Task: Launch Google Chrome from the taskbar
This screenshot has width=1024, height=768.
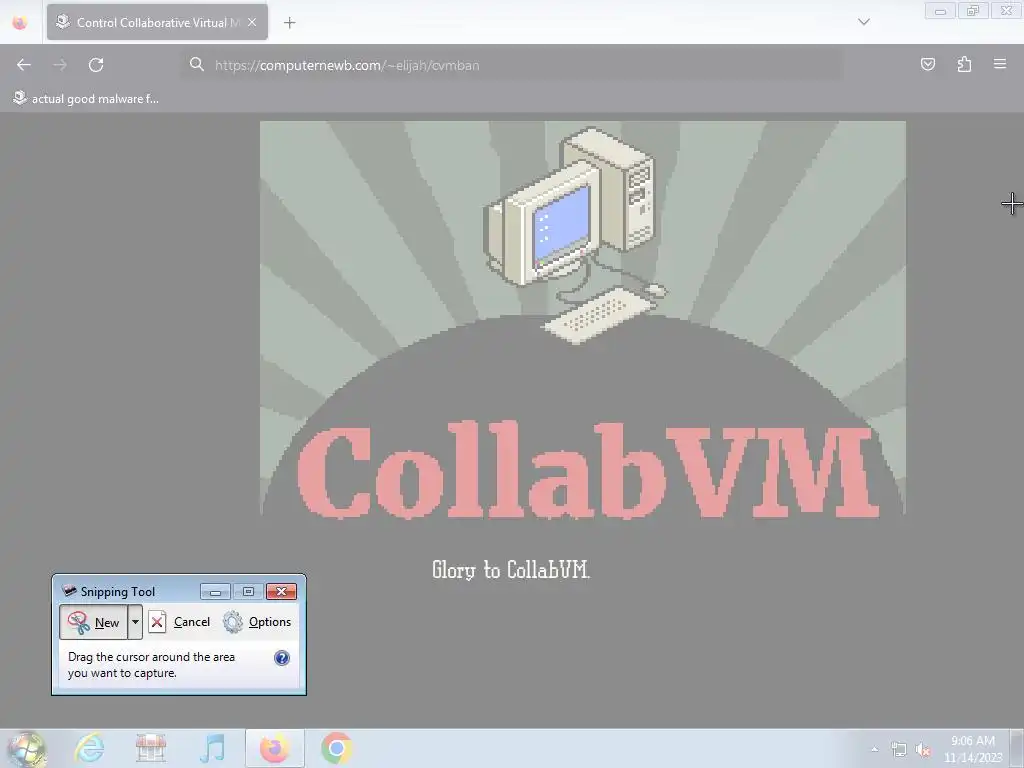Action: [x=336, y=748]
